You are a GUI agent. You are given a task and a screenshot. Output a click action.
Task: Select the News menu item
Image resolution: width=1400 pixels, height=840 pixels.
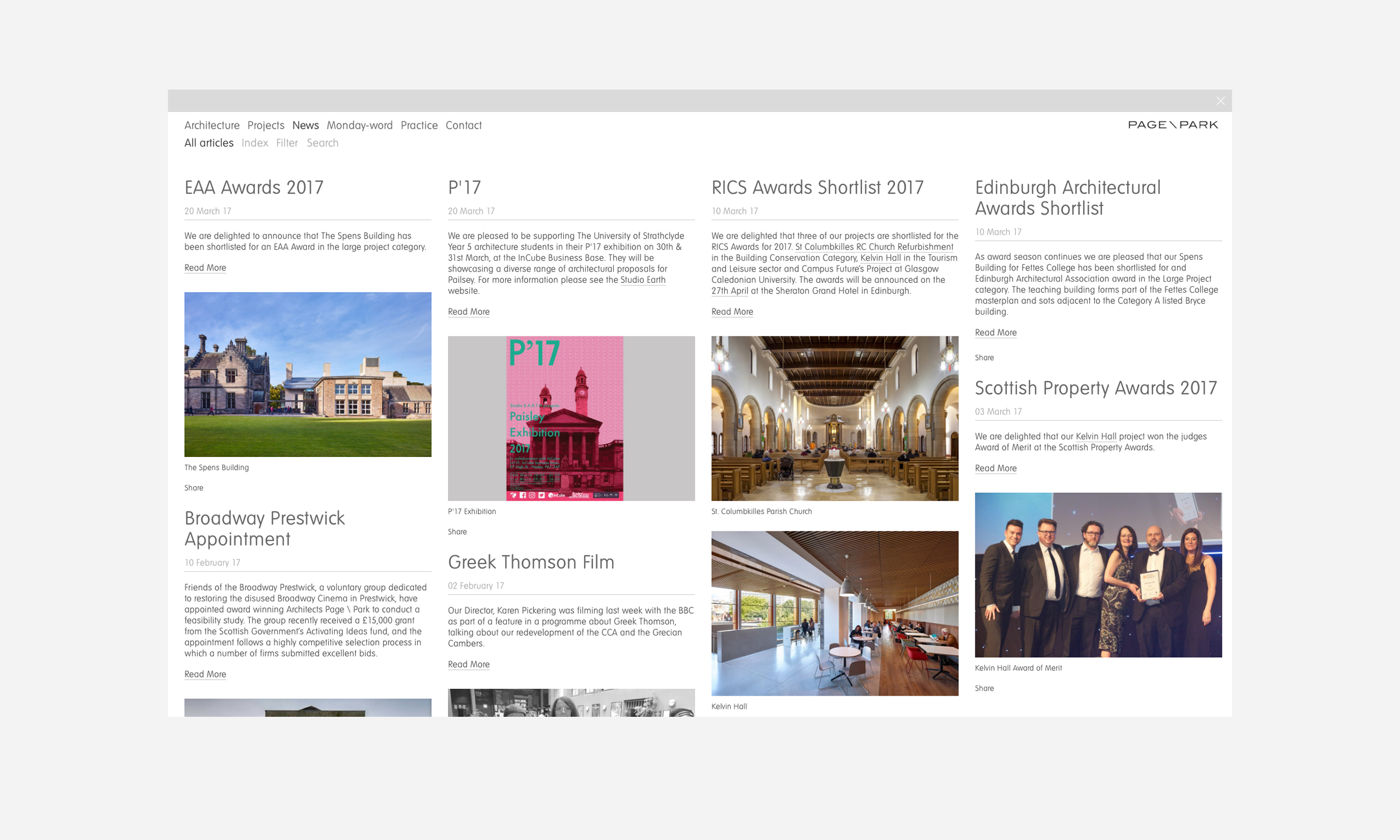pyautogui.click(x=306, y=125)
